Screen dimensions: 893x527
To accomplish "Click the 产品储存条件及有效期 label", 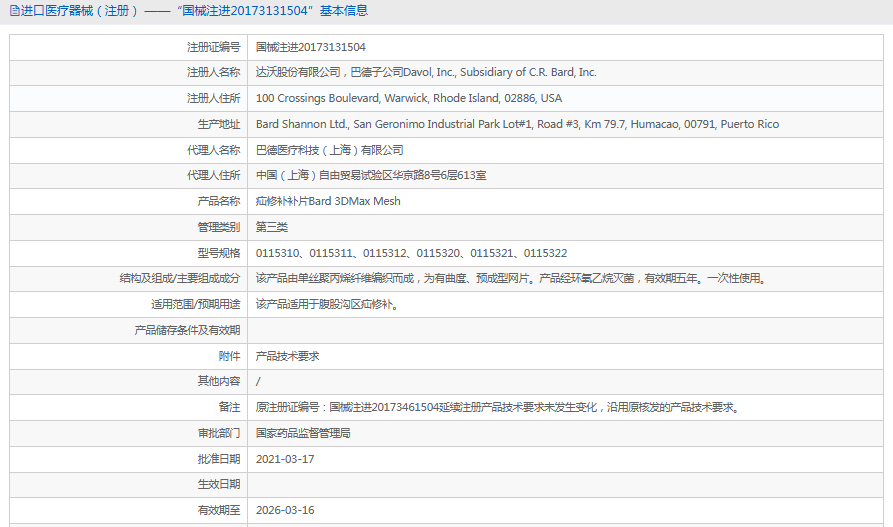I will point(187,330).
